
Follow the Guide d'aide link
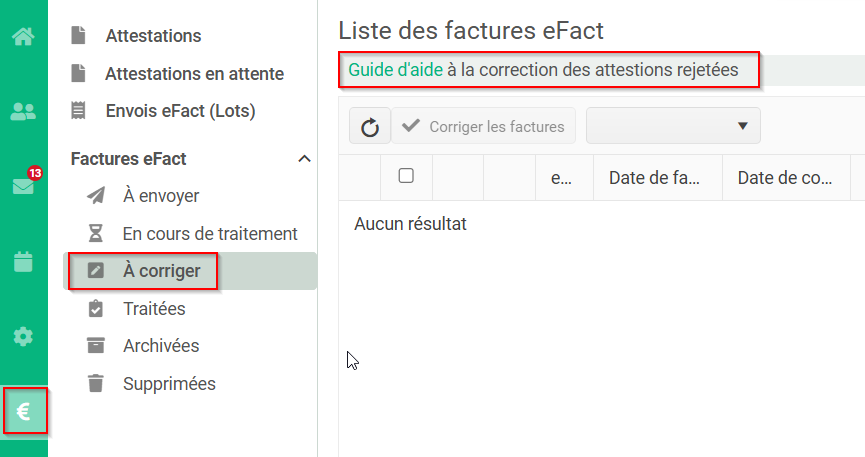(x=396, y=70)
